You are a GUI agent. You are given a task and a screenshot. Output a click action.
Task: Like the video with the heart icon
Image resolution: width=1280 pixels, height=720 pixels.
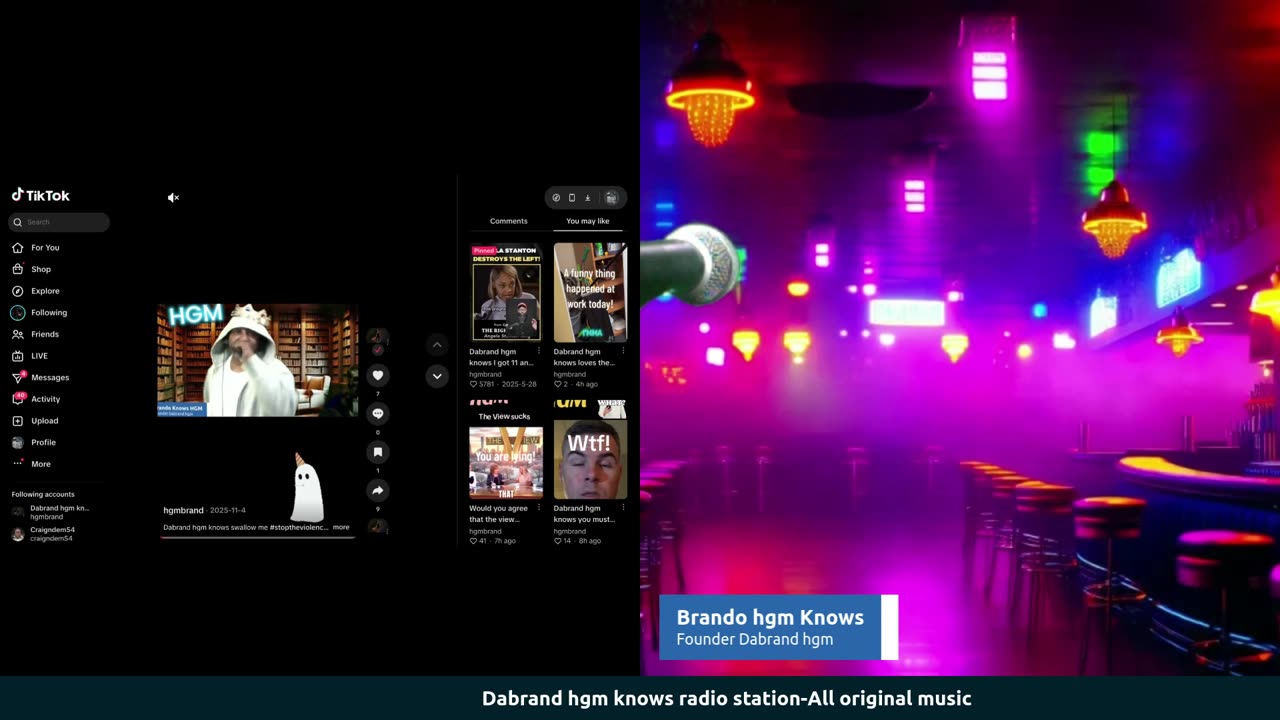coord(377,375)
